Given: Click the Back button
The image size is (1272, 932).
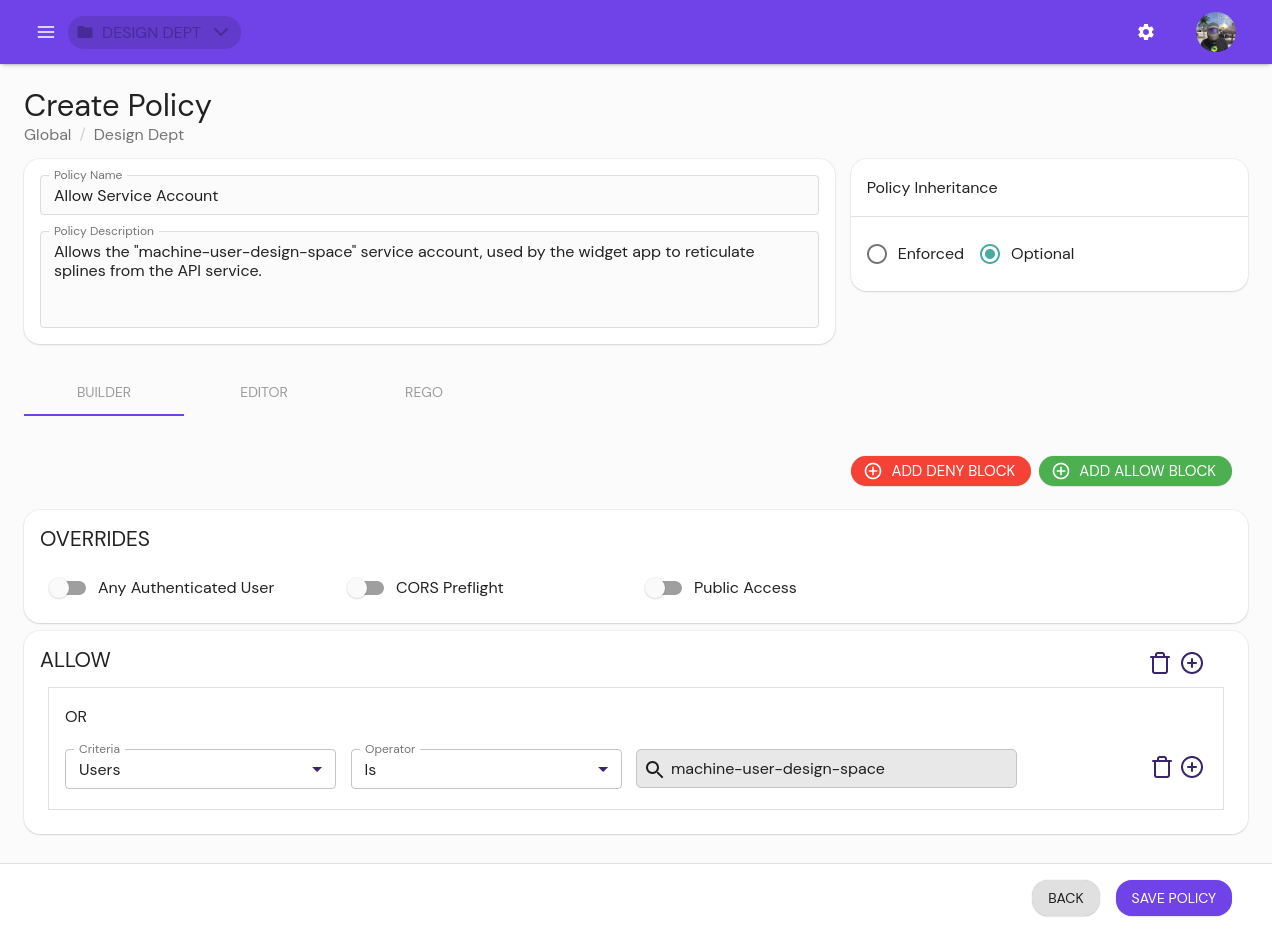Looking at the screenshot, I should pos(1066,898).
